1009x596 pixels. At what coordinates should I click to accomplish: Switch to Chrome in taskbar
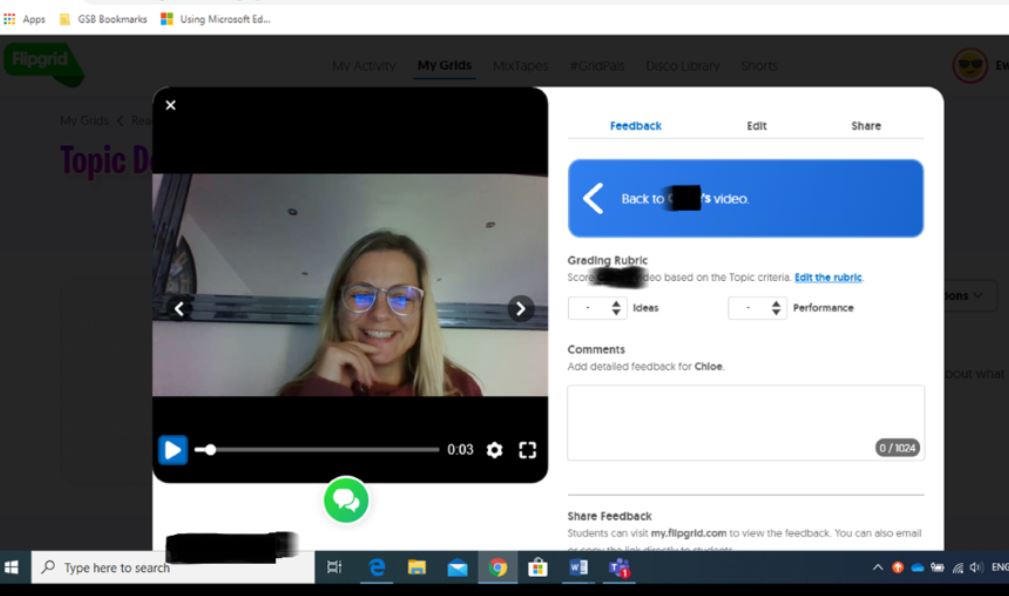pyautogui.click(x=497, y=567)
